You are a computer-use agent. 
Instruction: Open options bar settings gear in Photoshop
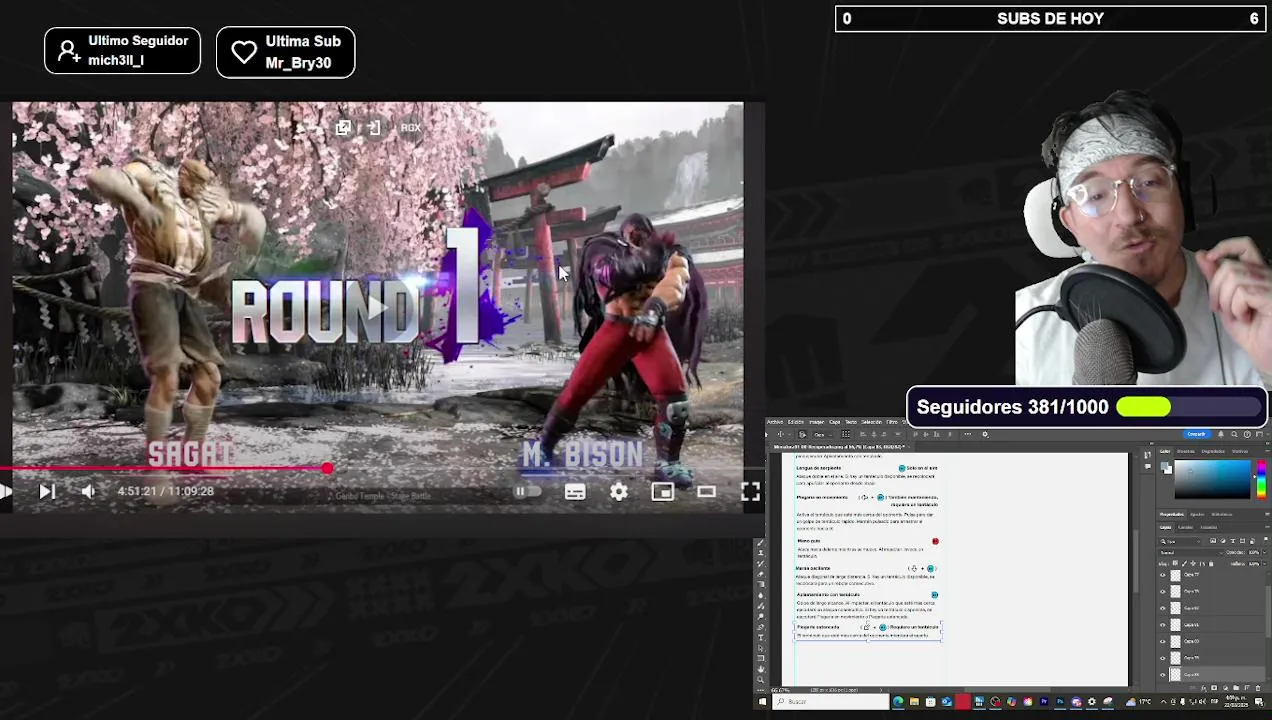coord(985,434)
